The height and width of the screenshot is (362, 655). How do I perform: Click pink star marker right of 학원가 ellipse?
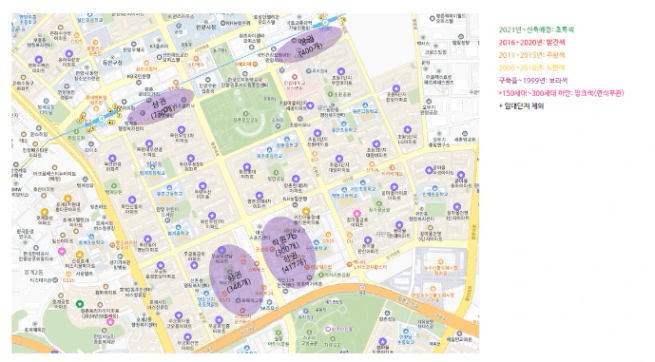tap(357, 214)
